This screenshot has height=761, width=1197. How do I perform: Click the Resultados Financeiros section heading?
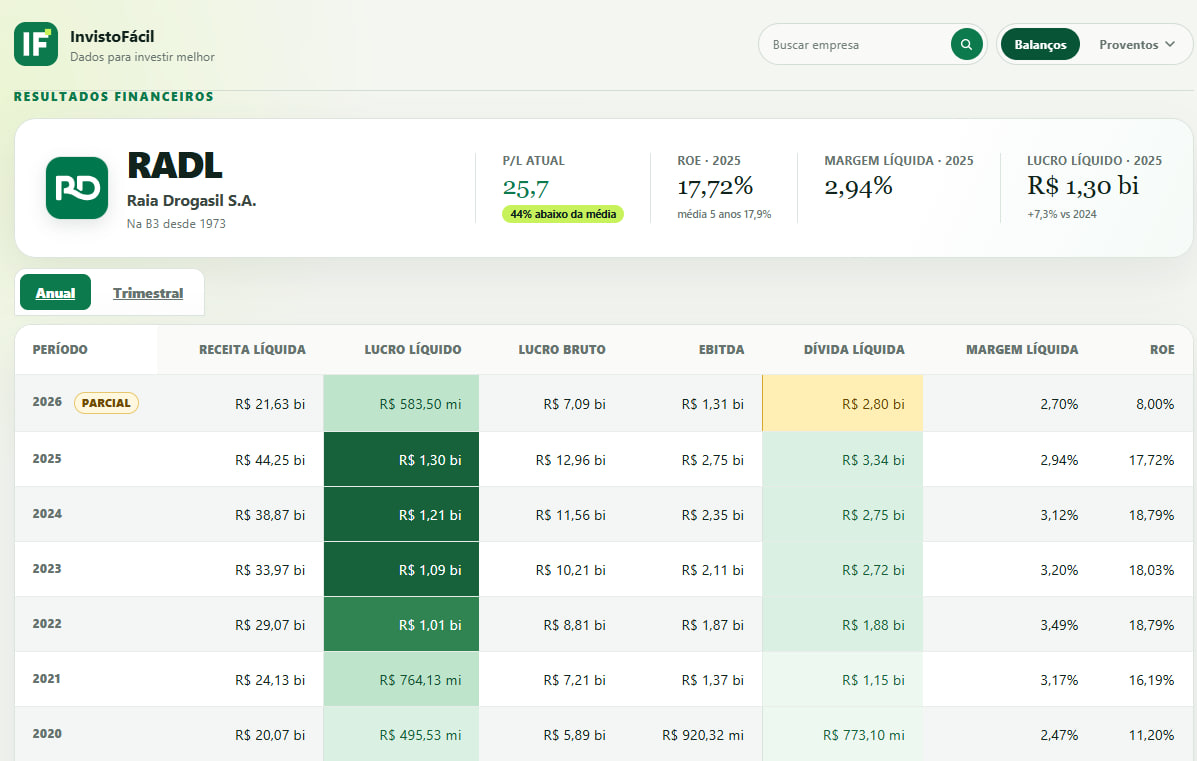[114, 96]
